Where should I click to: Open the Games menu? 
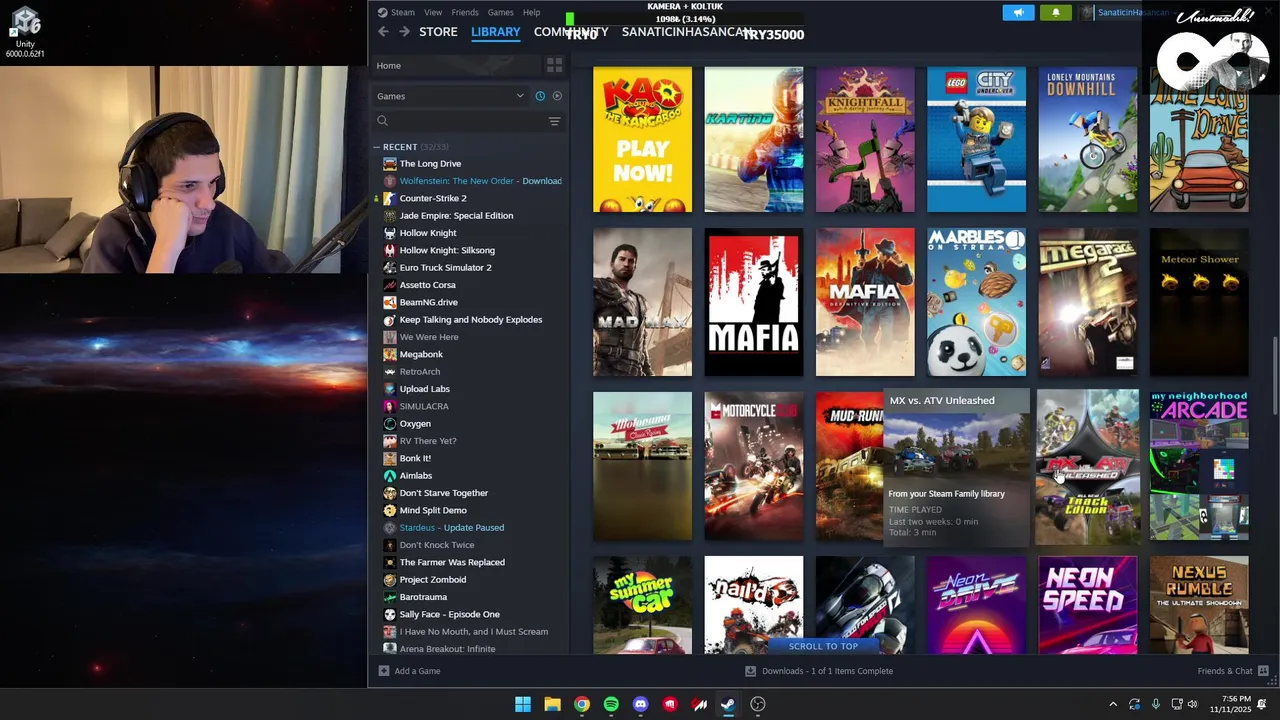tap(500, 12)
